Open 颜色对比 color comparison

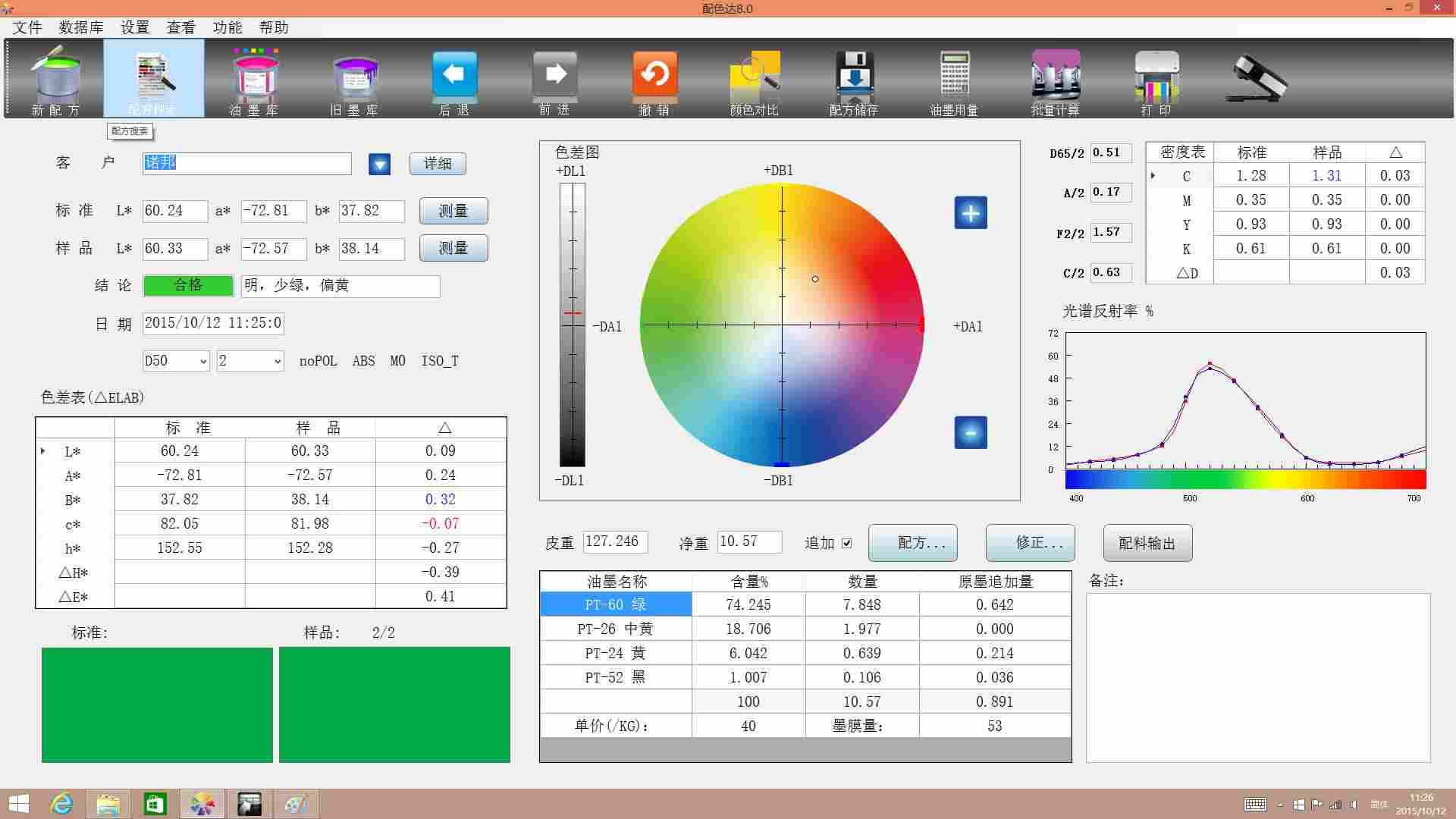[755, 80]
